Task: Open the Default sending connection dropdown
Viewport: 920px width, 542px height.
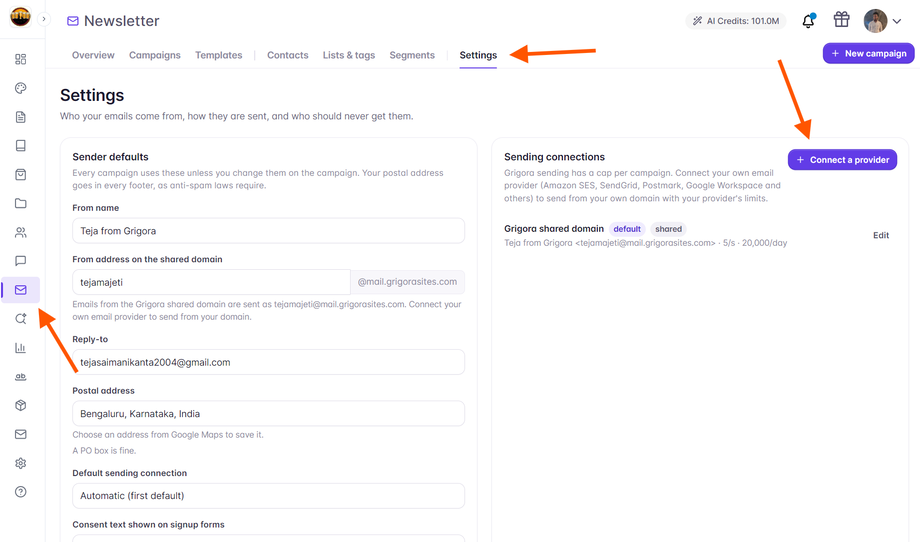Action: coord(269,496)
